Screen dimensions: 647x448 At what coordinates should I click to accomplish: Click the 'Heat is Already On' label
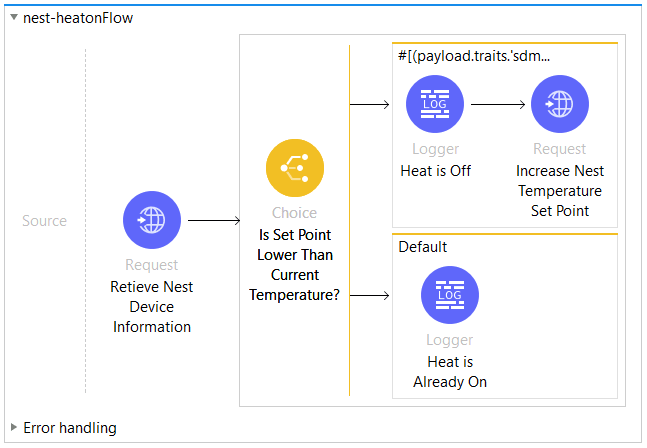[x=450, y=372]
